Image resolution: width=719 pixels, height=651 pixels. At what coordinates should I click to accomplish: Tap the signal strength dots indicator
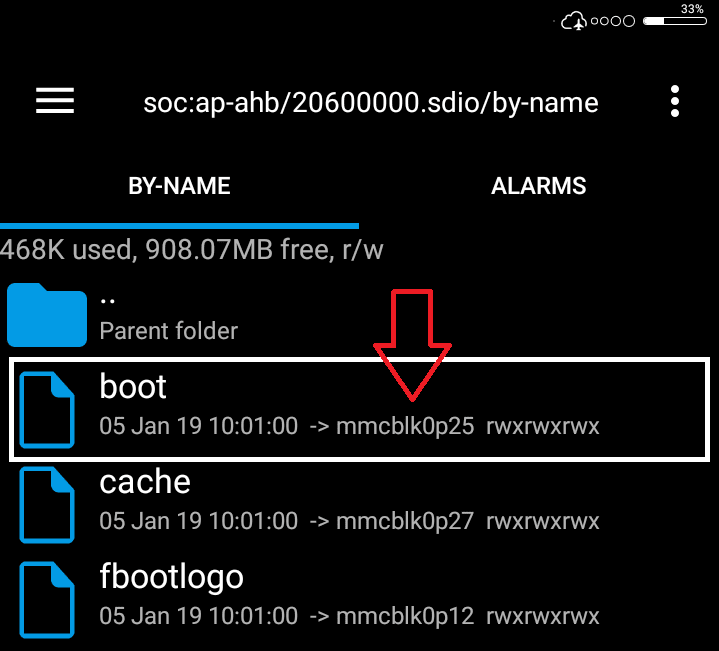613,21
